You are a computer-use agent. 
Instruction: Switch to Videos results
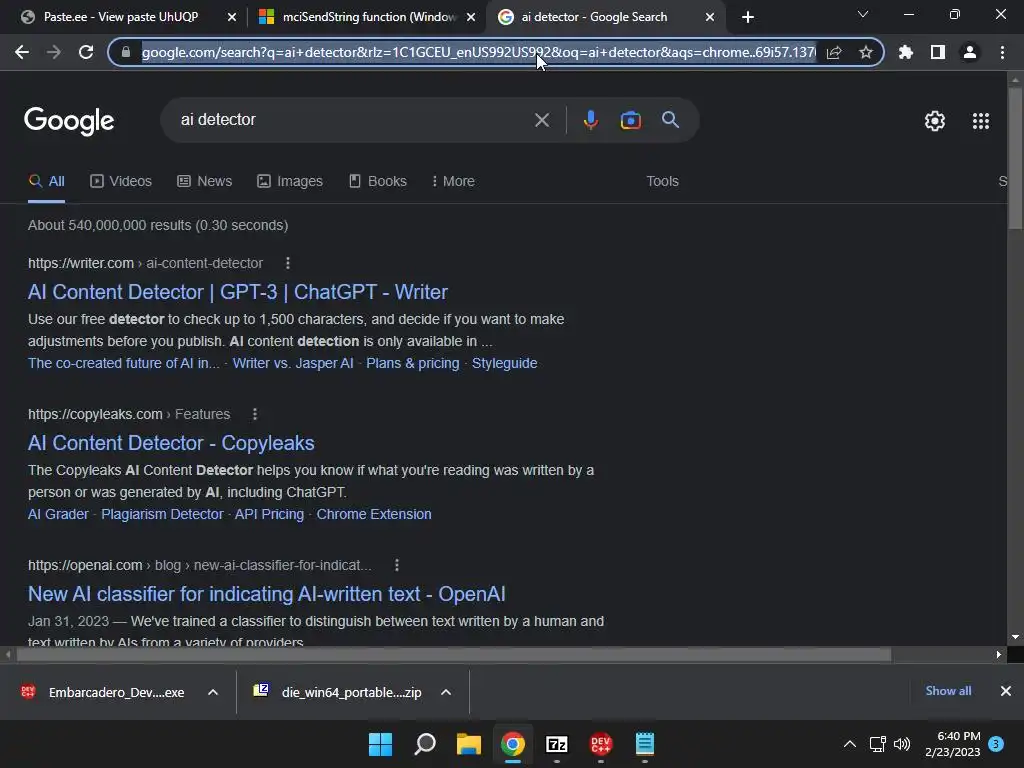(x=121, y=182)
